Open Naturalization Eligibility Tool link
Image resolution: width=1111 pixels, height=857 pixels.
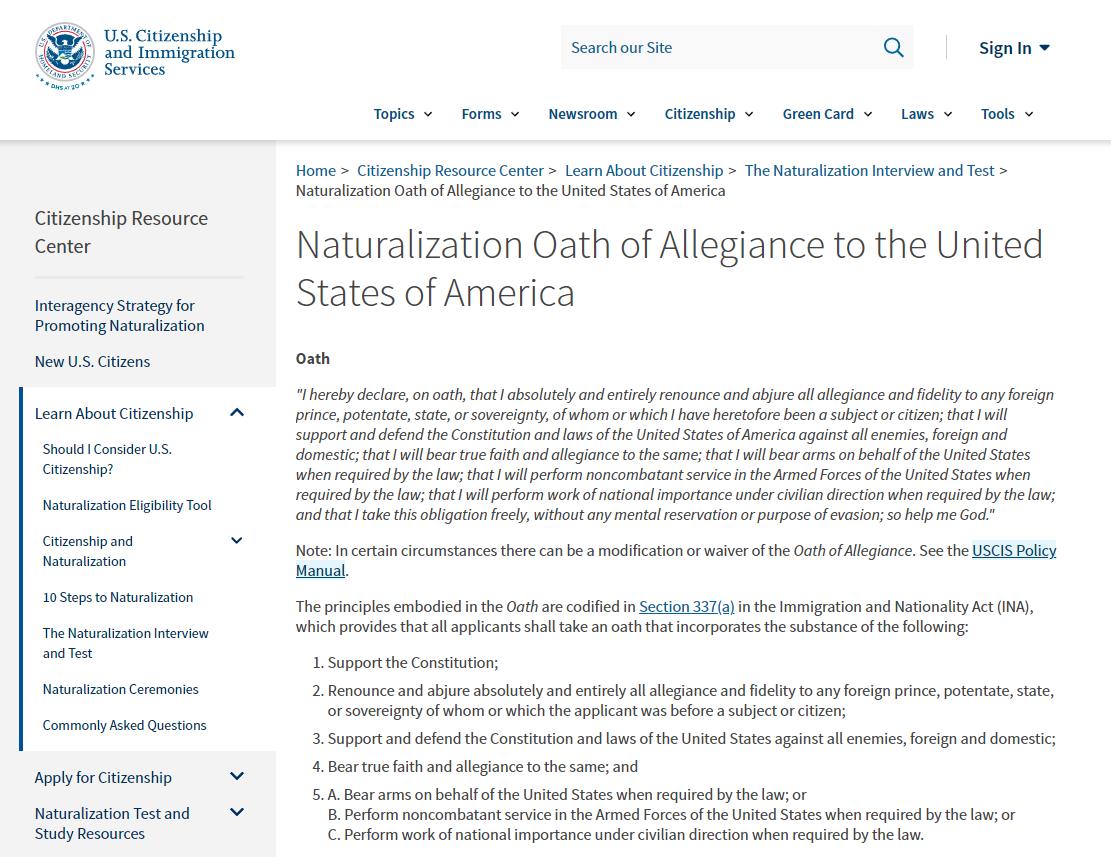click(127, 506)
